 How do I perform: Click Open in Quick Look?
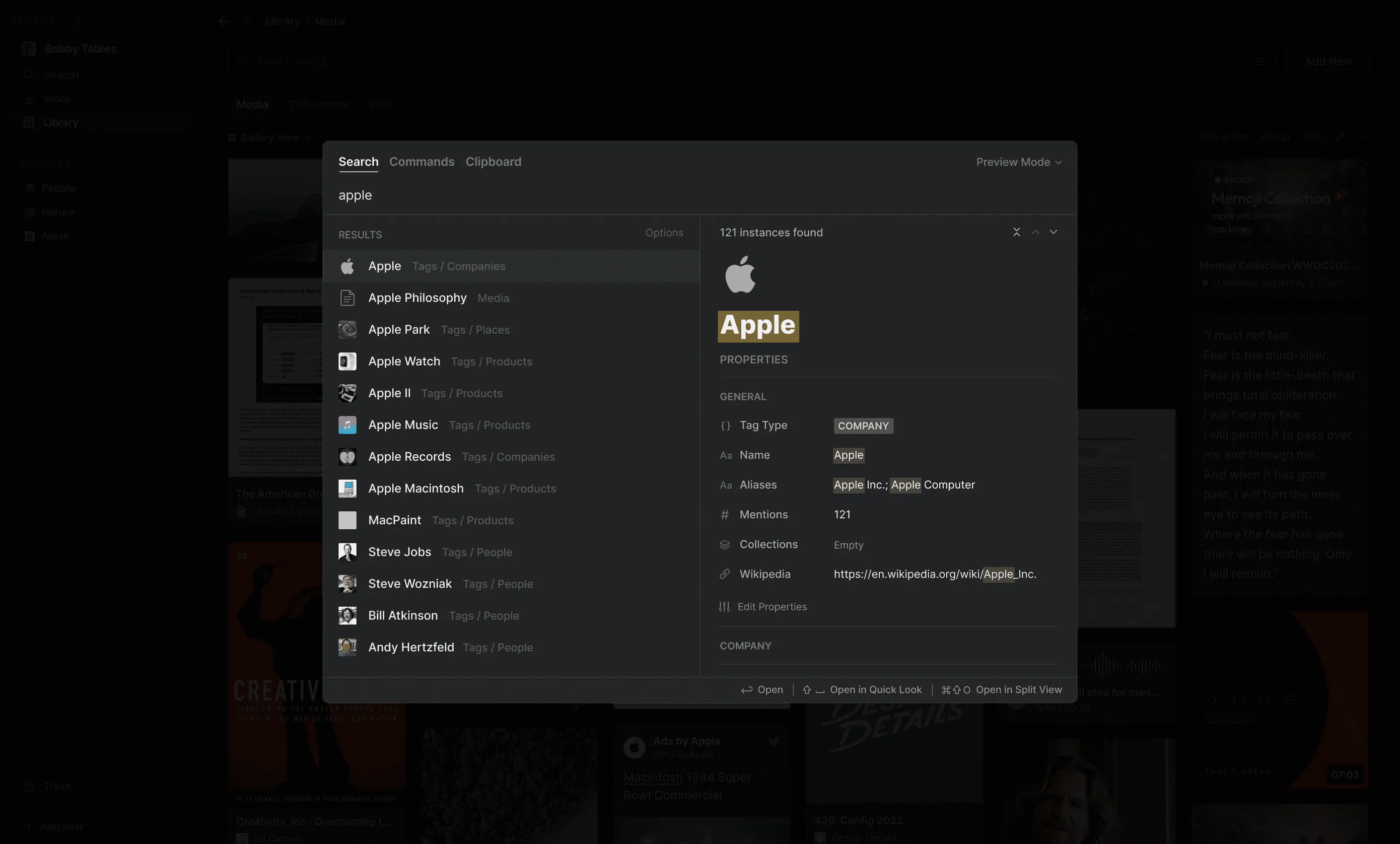tap(862, 690)
